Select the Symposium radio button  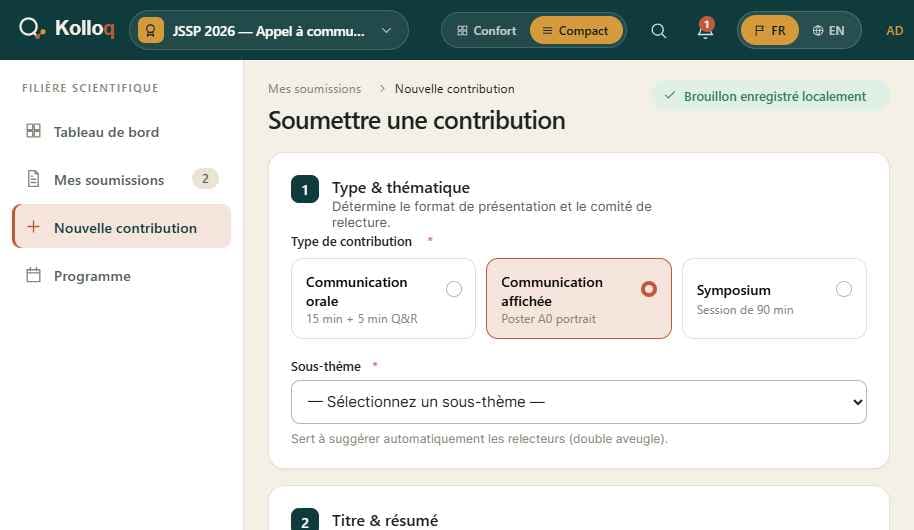coord(843,289)
